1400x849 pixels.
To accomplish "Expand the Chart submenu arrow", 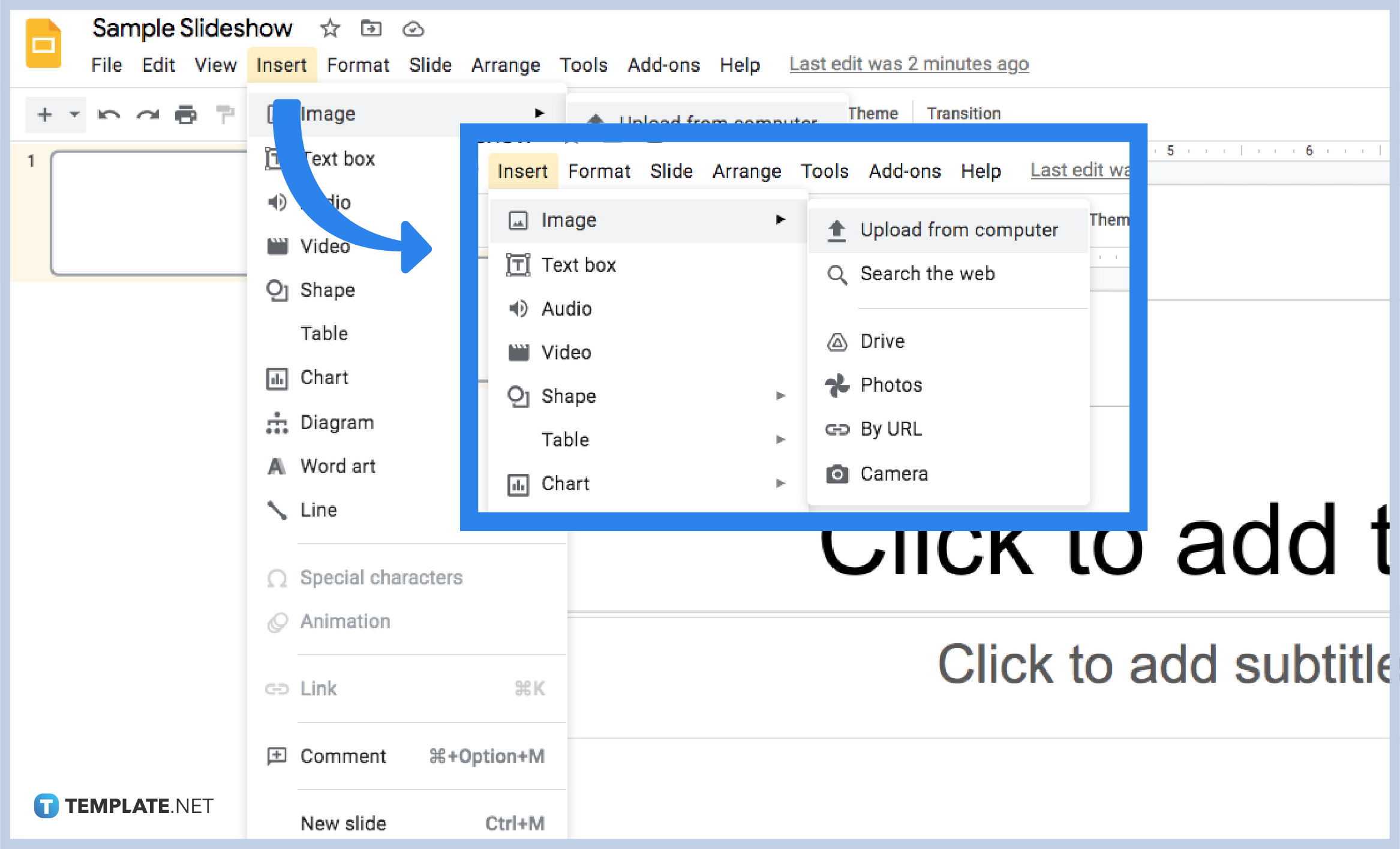I will pyautogui.click(x=782, y=484).
